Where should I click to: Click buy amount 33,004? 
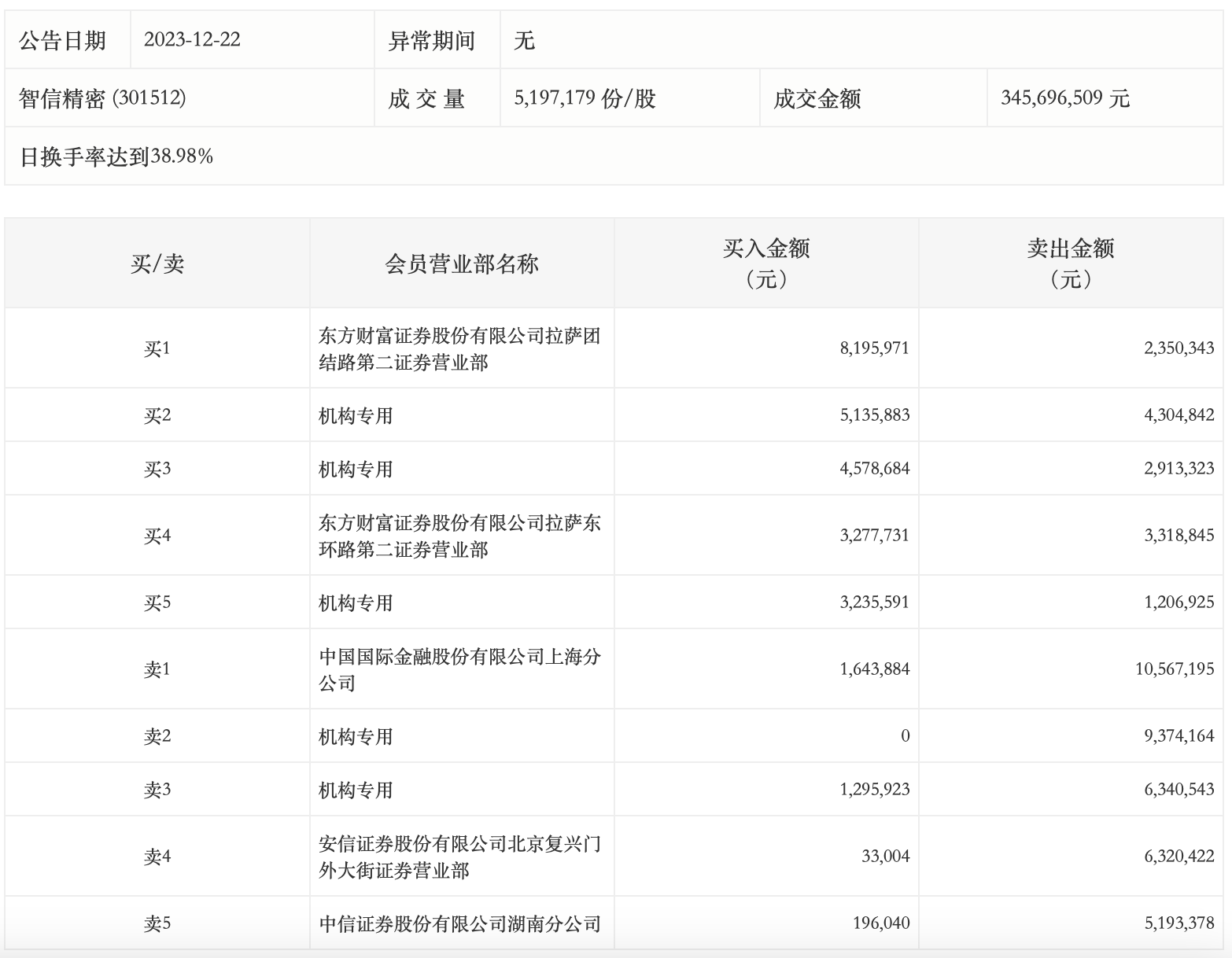[x=885, y=857]
